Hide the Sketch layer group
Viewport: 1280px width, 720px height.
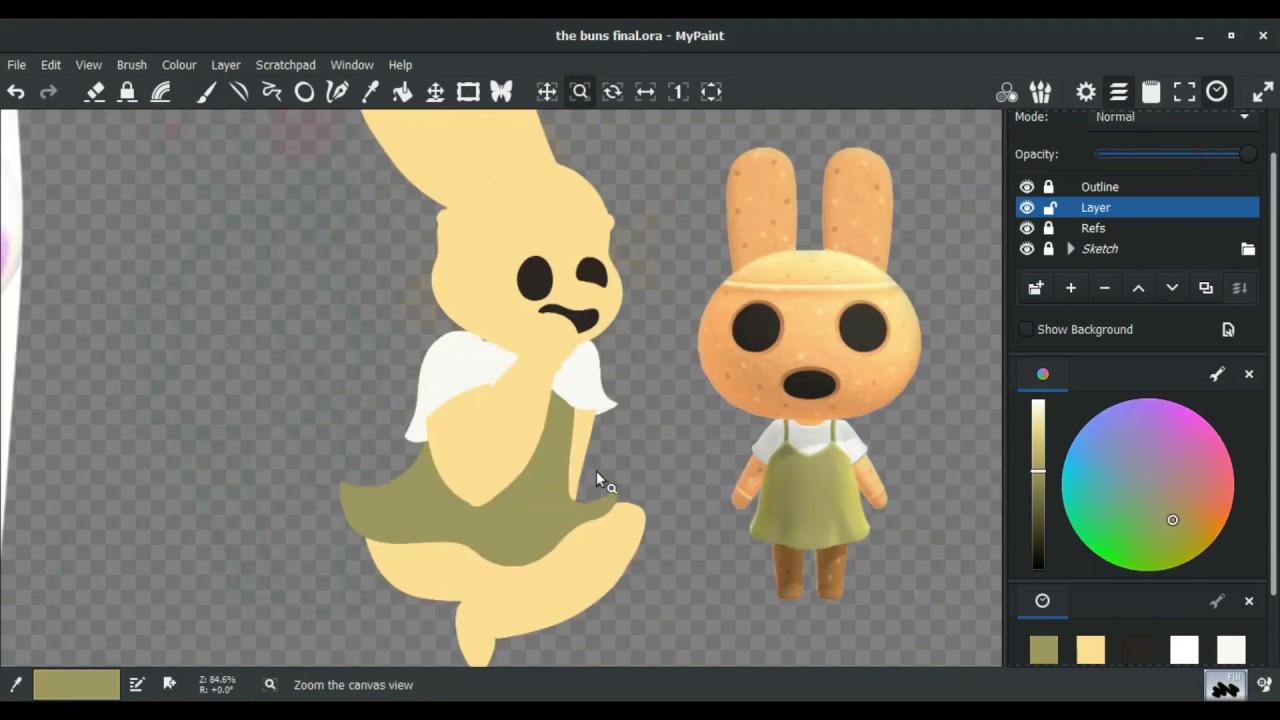(1027, 249)
